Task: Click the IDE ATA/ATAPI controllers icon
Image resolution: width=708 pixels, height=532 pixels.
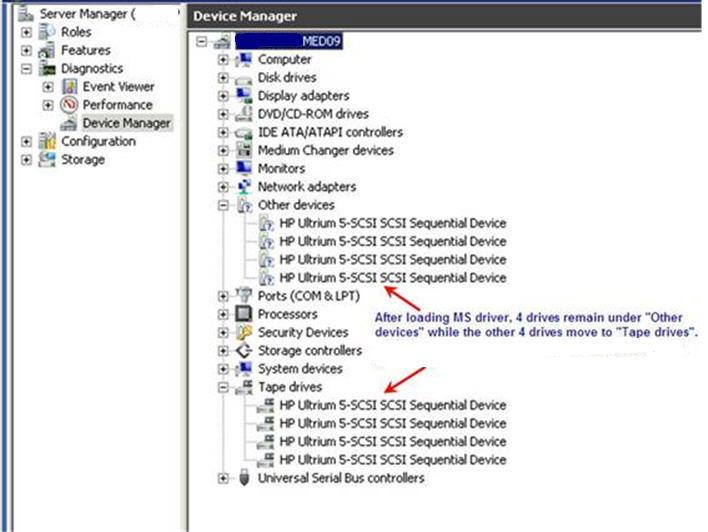Action: click(x=244, y=133)
